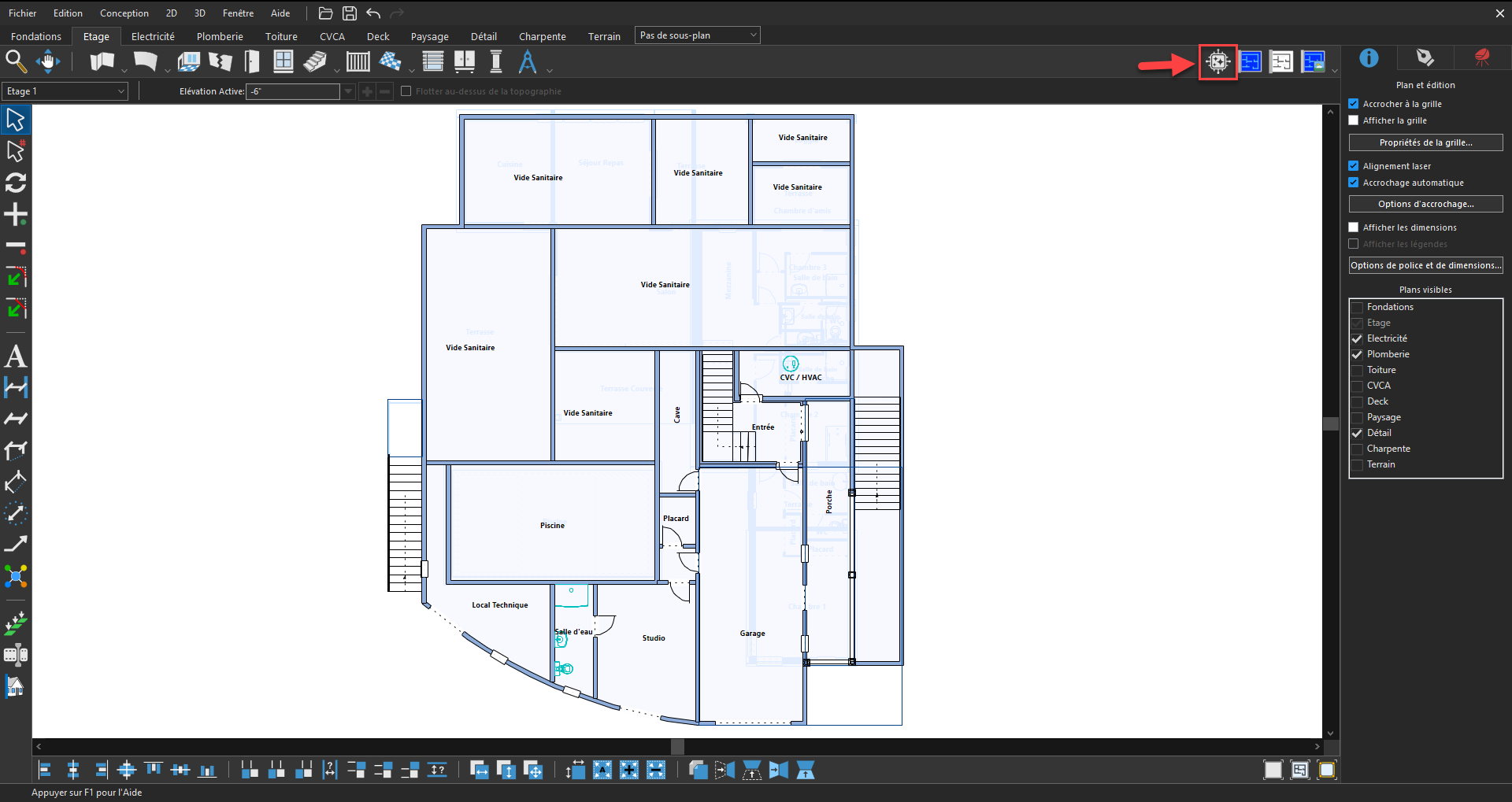Image resolution: width=1512 pixels, height=802 pixels.
Task: Select the railing fence tool
Action: [x=358, y=61]
